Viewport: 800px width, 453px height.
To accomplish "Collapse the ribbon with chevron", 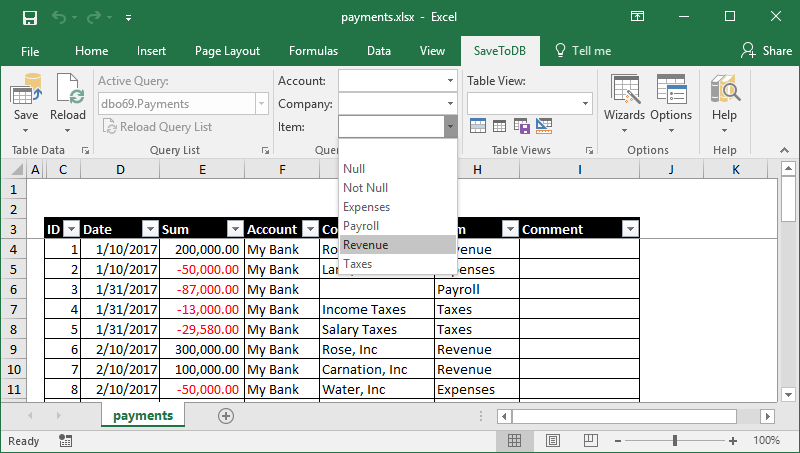I will coord(784,150).
